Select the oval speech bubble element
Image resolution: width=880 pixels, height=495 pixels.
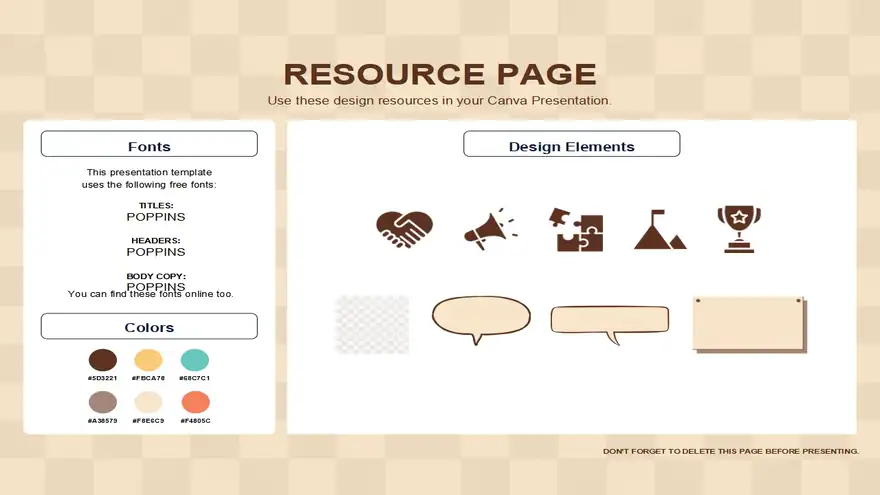(x=482, y=320)
